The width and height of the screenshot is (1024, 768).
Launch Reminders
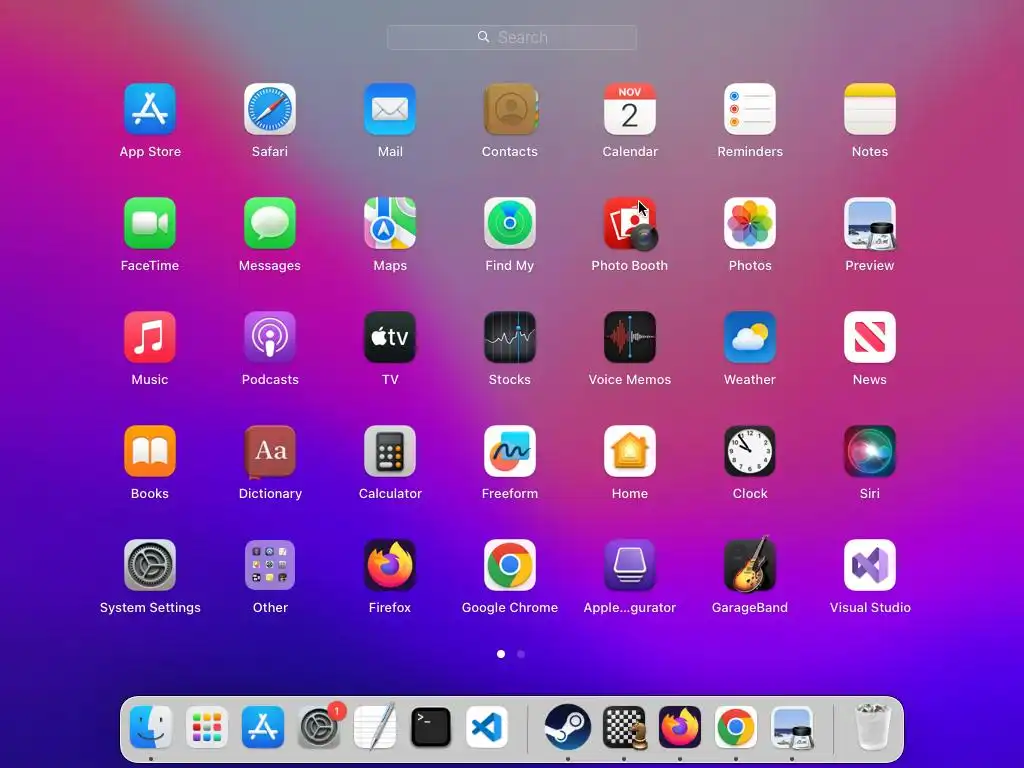pos(750,109)
